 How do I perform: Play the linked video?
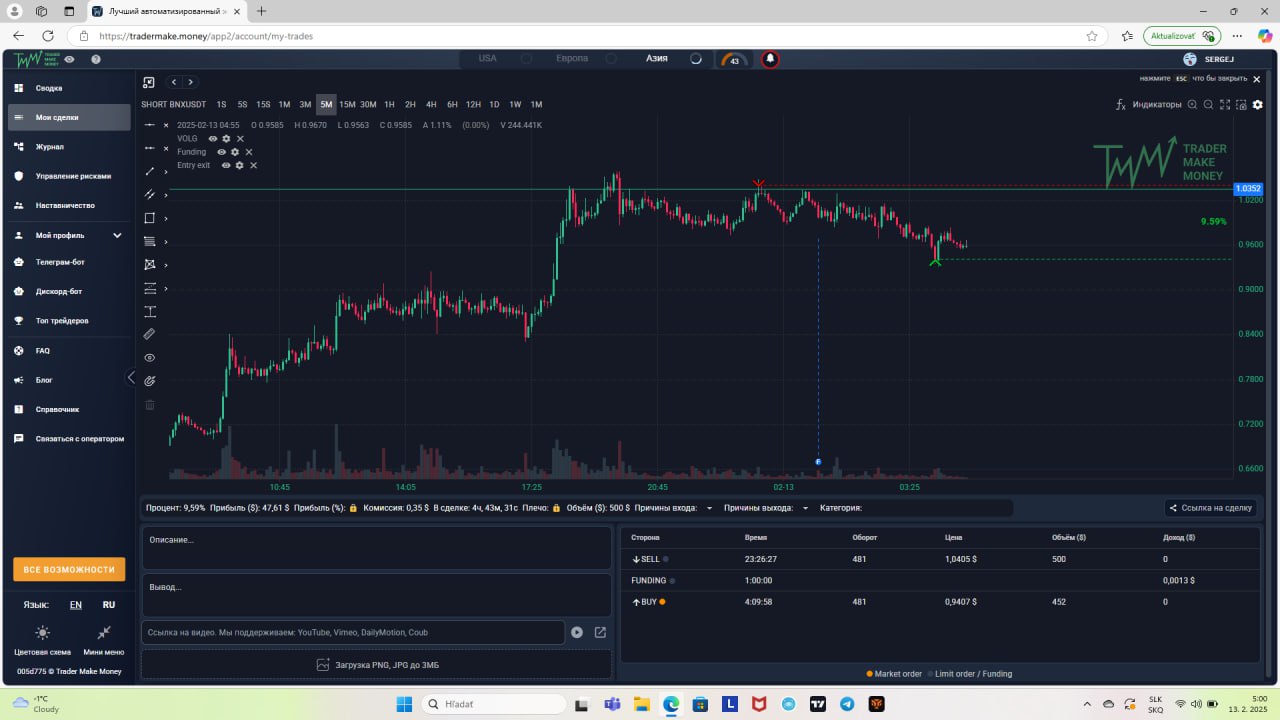577,632
